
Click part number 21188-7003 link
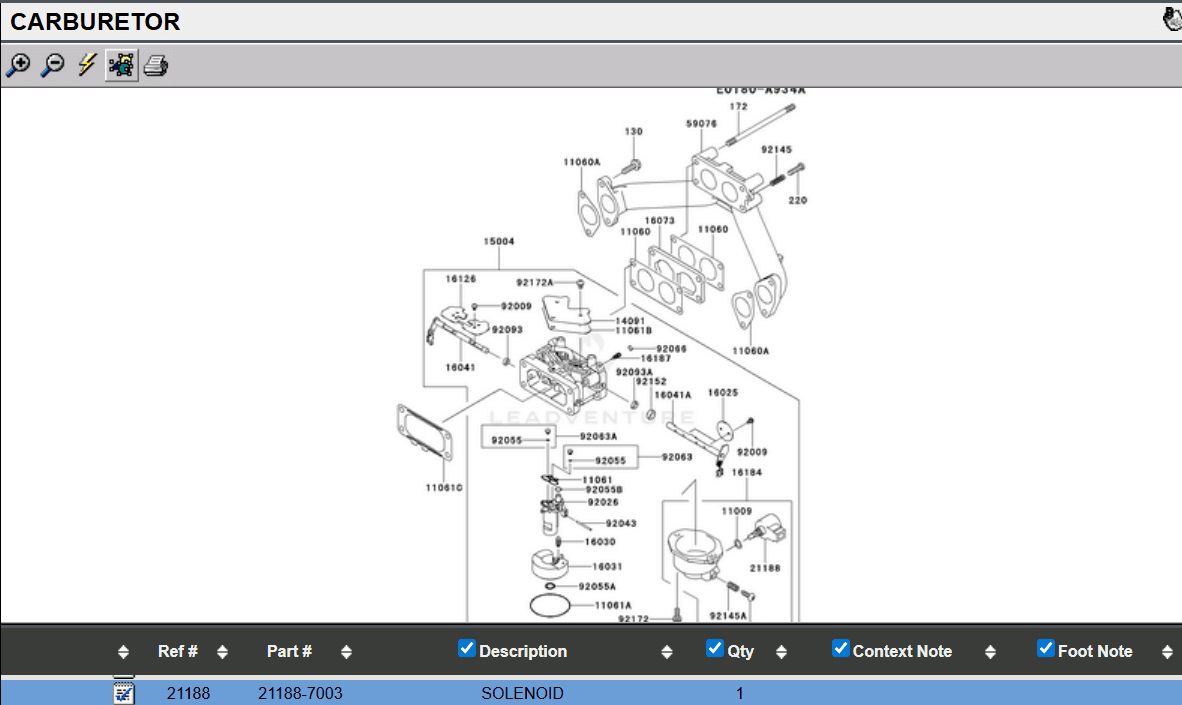300,693
